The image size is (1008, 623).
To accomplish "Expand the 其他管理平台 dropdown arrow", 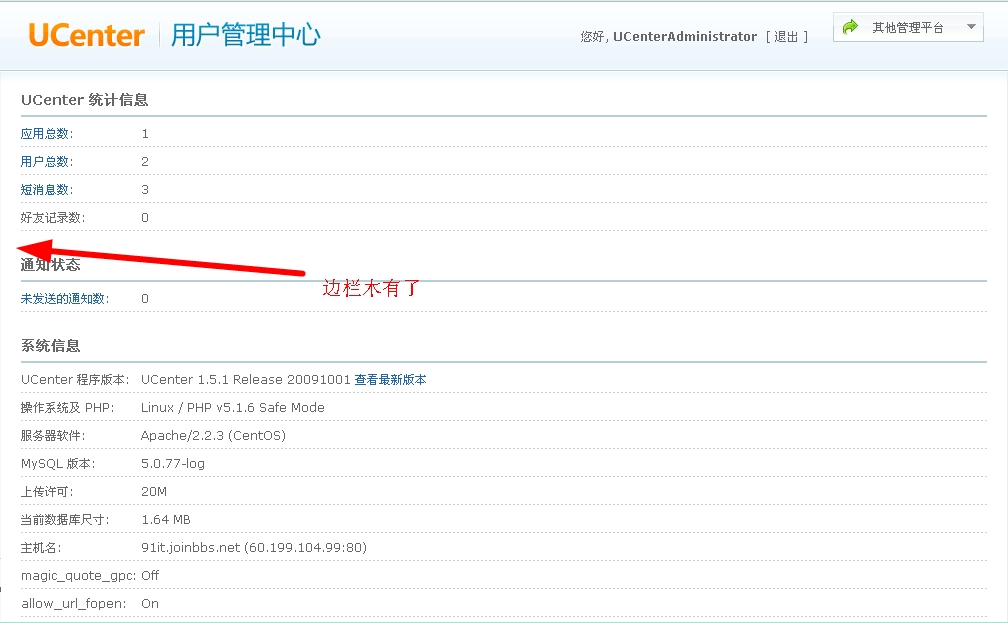I will point(971,27).
